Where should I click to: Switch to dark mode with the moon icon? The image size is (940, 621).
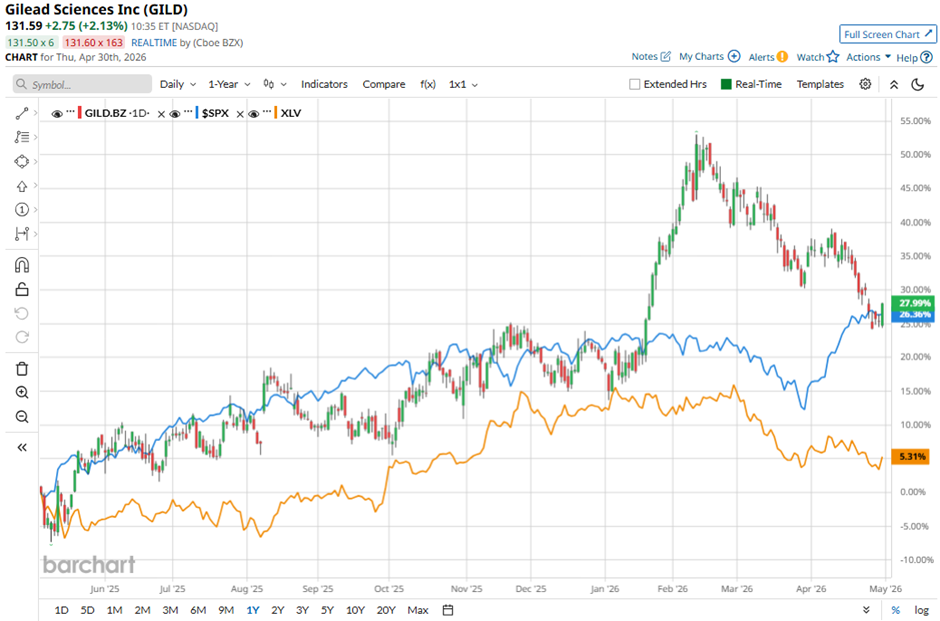coord(917,85)
